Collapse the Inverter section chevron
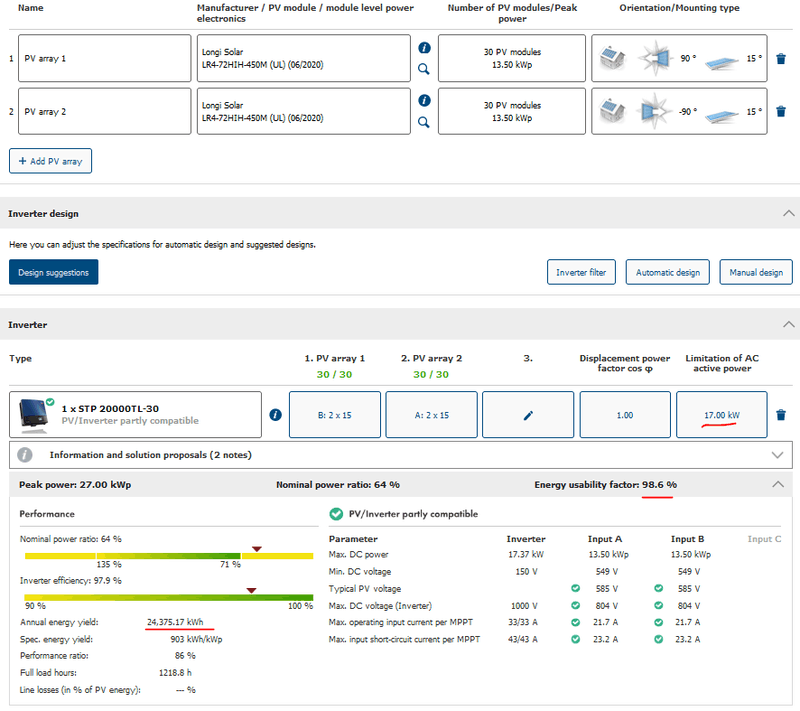Viewport: 800px width, 711px height. click(x=788, y=325)
